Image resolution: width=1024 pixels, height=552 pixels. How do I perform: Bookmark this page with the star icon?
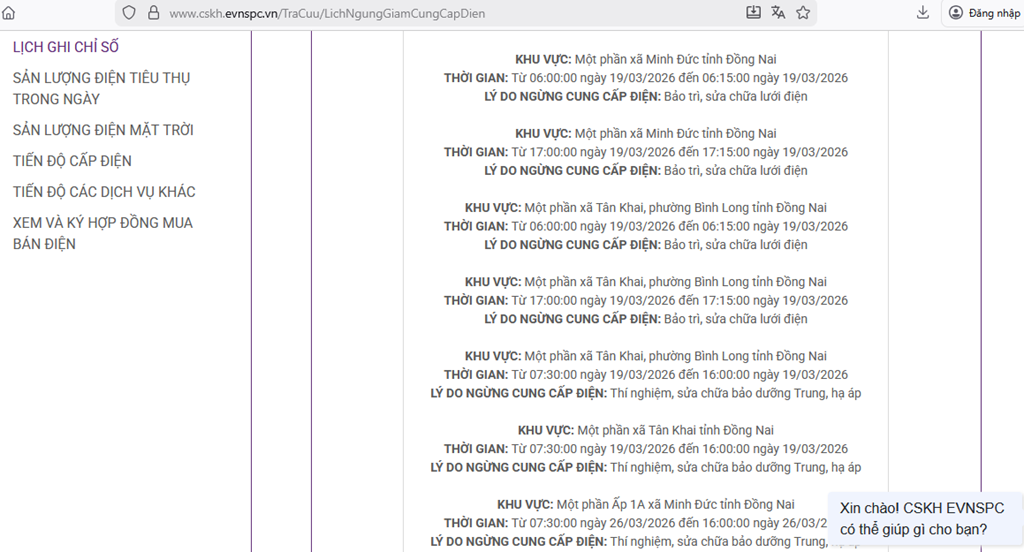804,13
